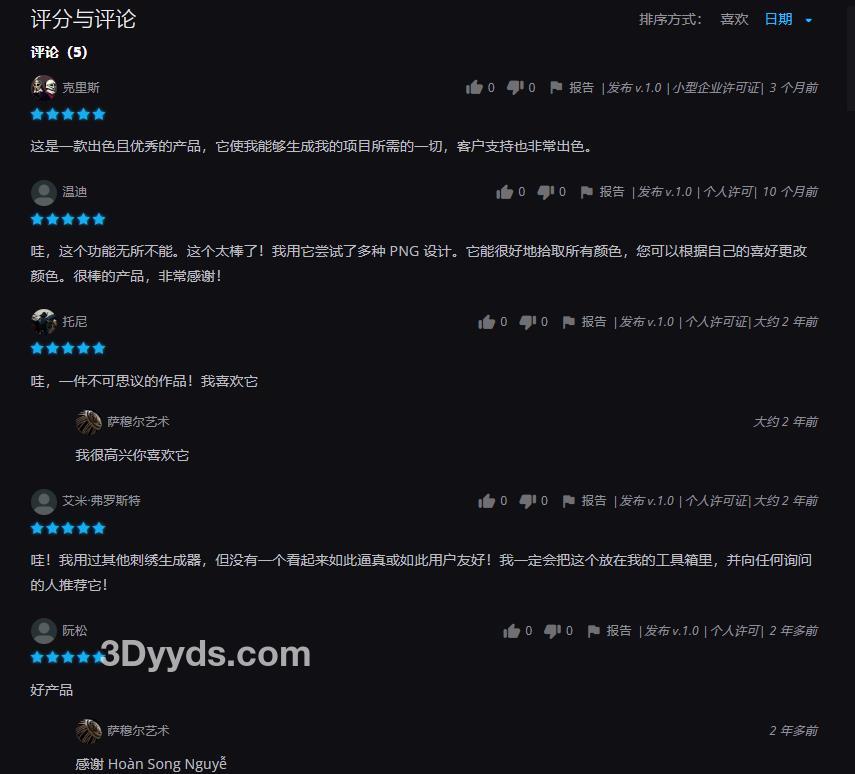Image resolution: width=855 pixels, height=774 pixels.
Task: Like 温迪's review with thumbs up
Action: pyautogui.click(x=505, y=192)
